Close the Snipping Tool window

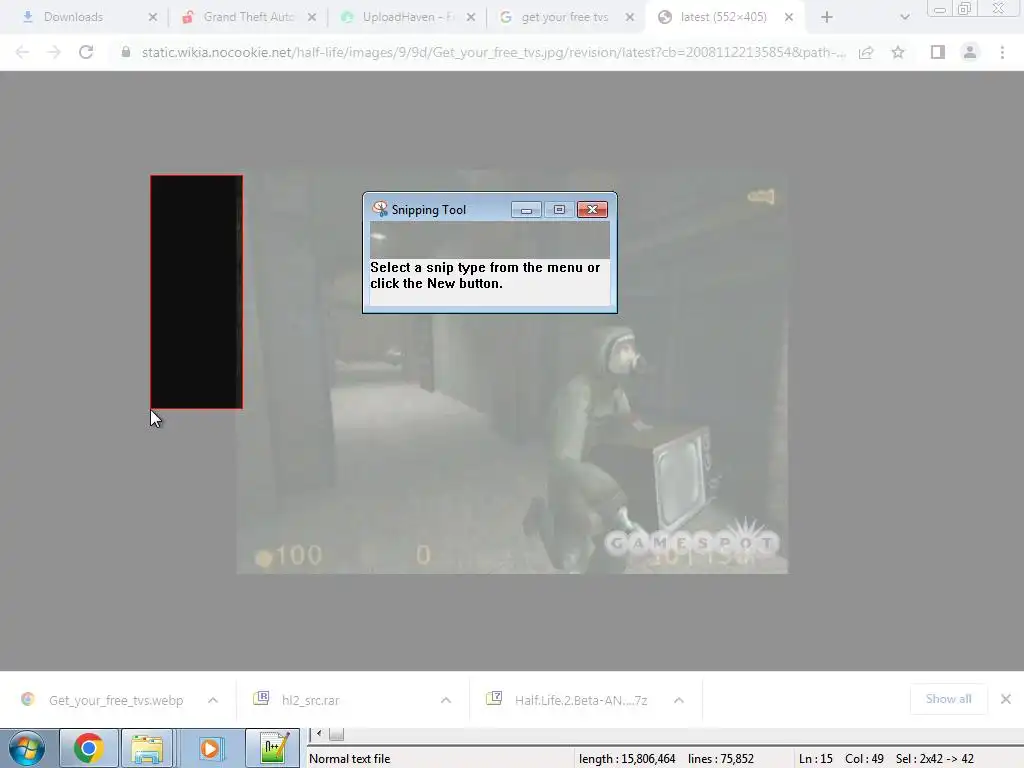(592, 210)
